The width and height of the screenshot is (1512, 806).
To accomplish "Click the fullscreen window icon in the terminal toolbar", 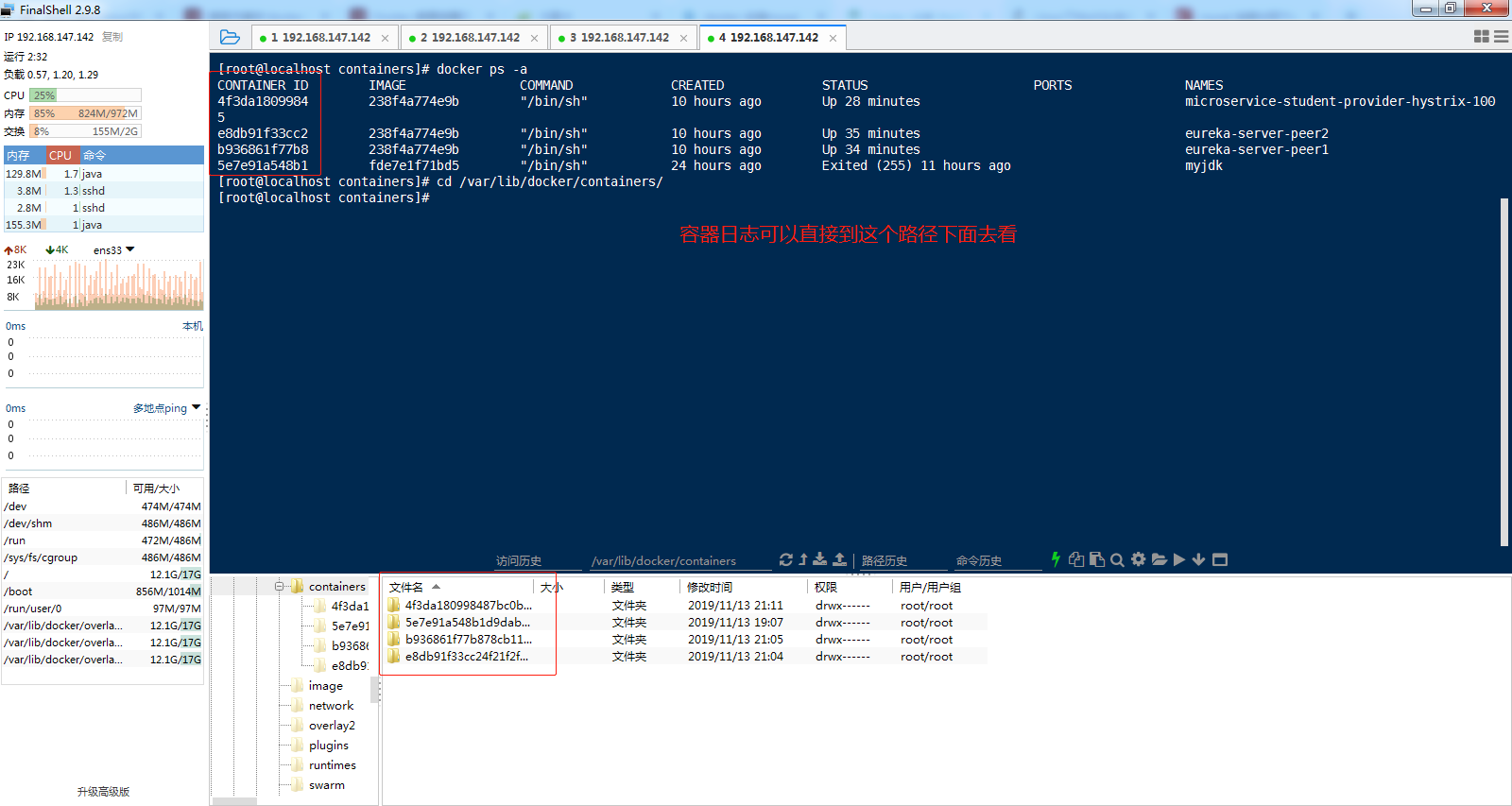I will click(x=1220, y=559).
